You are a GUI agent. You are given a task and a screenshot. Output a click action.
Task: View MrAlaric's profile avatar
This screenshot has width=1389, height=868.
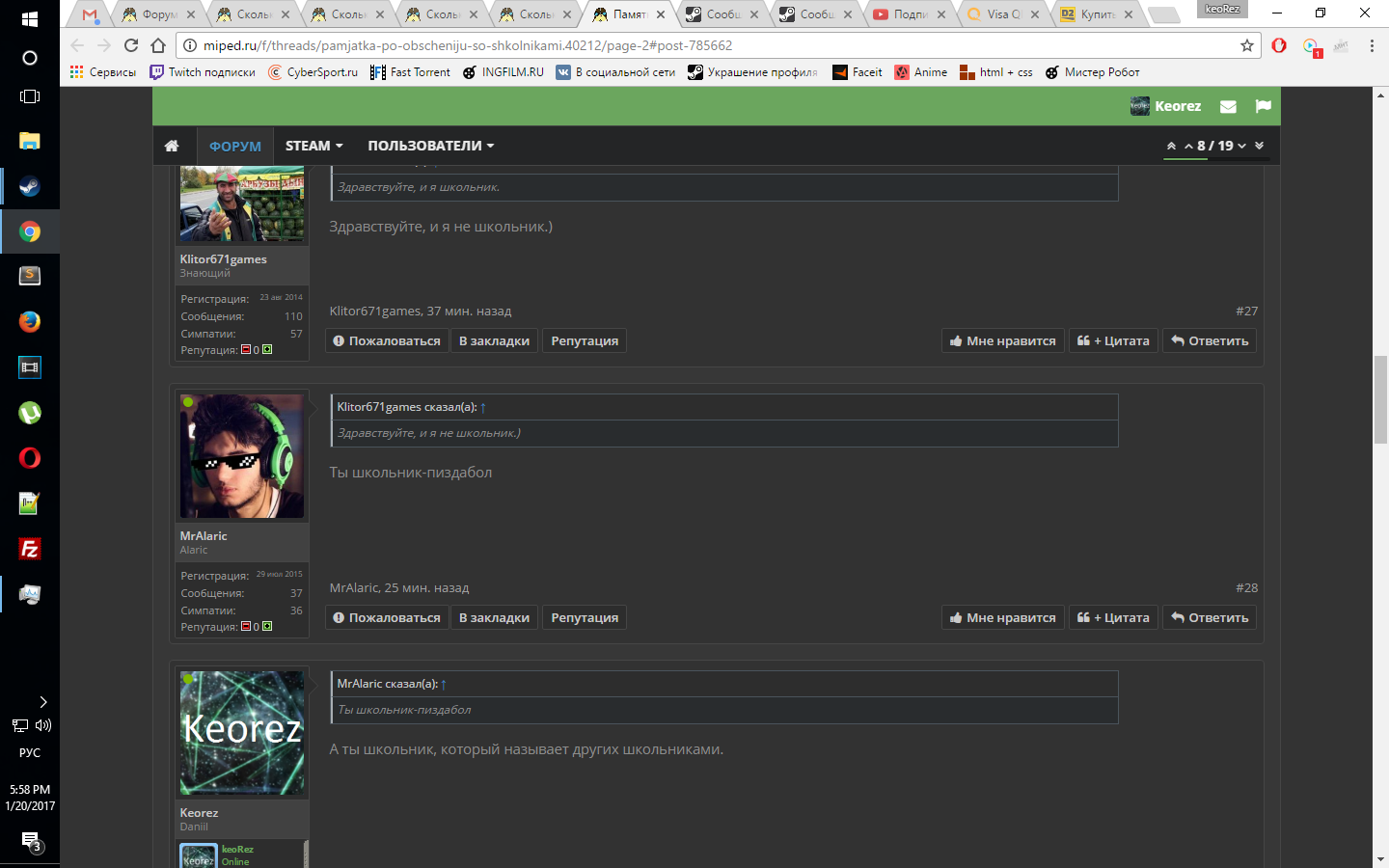click(242, 456)
